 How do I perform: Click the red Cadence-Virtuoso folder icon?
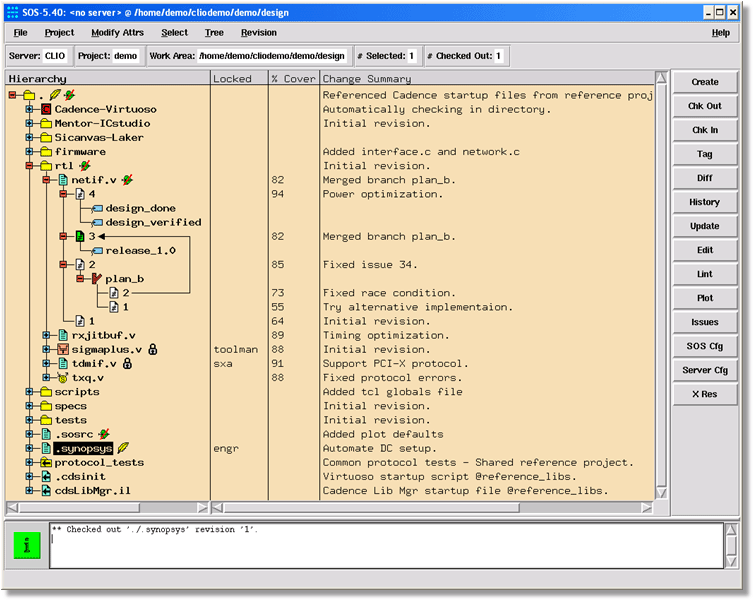[x=46, y=109]
